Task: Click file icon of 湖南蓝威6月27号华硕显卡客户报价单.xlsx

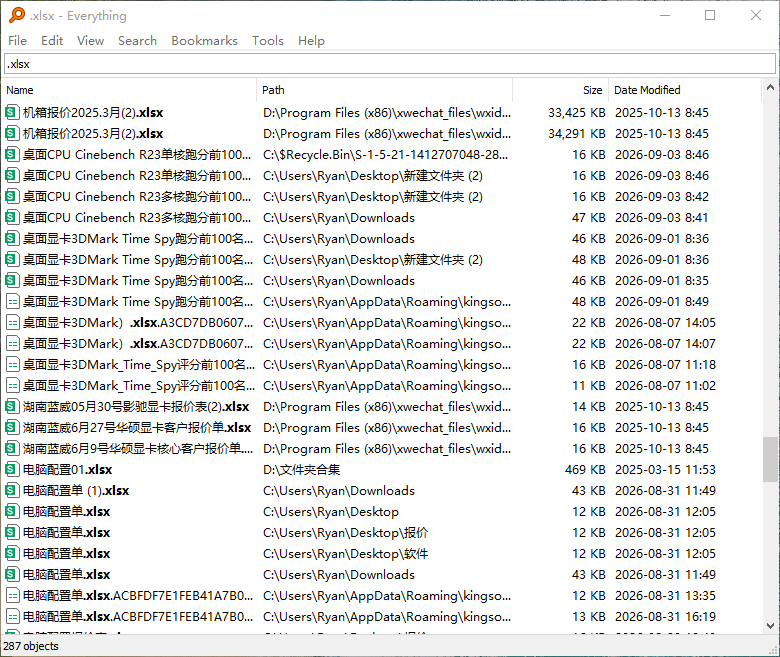Action: click(x=12, y=427)
